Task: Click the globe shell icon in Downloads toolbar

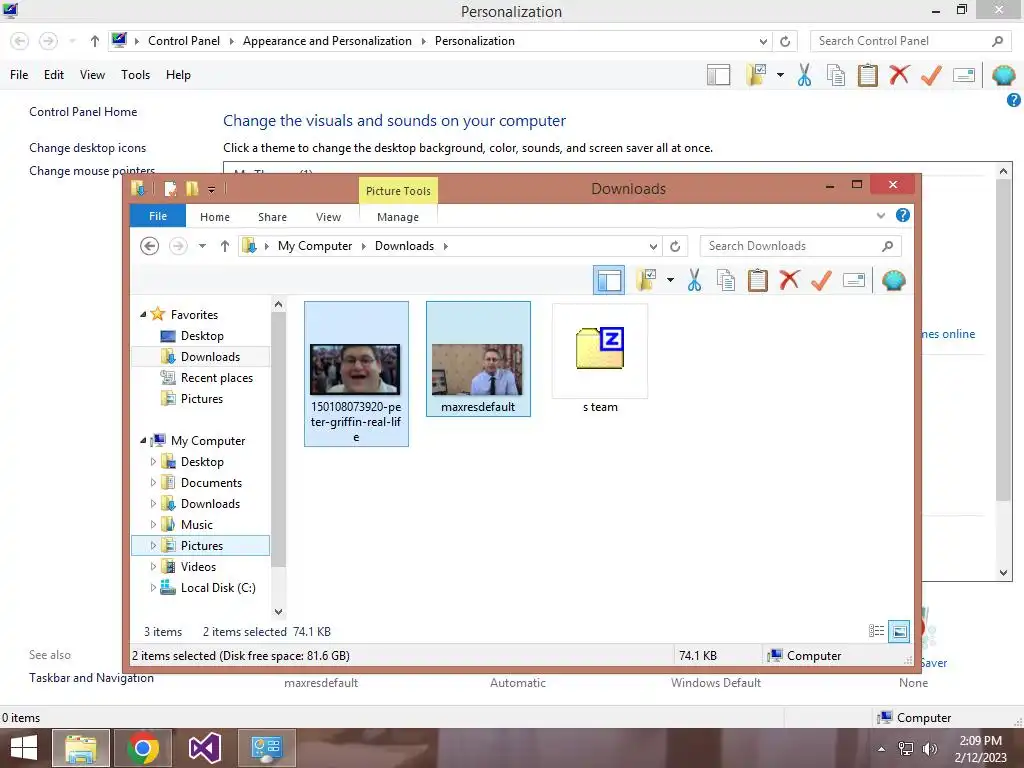Action: coord(893,281)
